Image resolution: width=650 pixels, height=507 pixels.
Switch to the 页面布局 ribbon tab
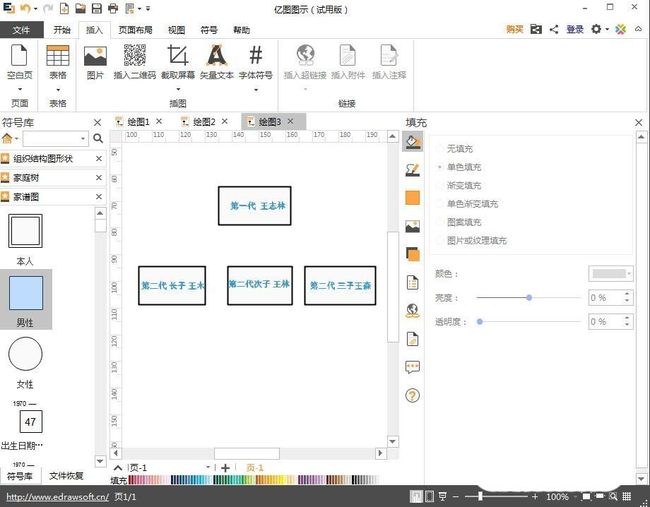(135, 30)
